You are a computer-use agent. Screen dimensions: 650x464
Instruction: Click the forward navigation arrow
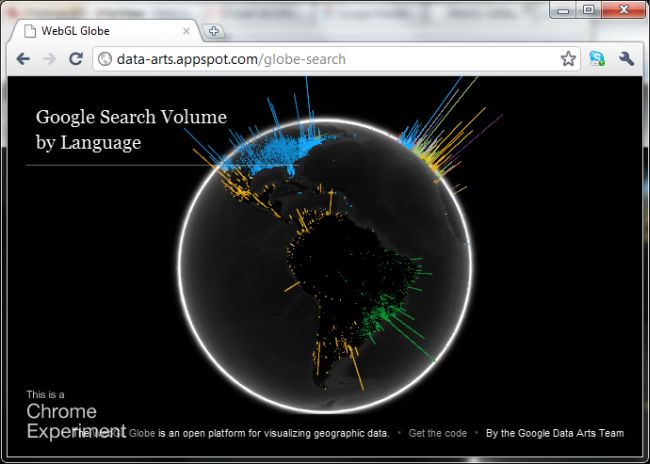[x=49, y=59]
